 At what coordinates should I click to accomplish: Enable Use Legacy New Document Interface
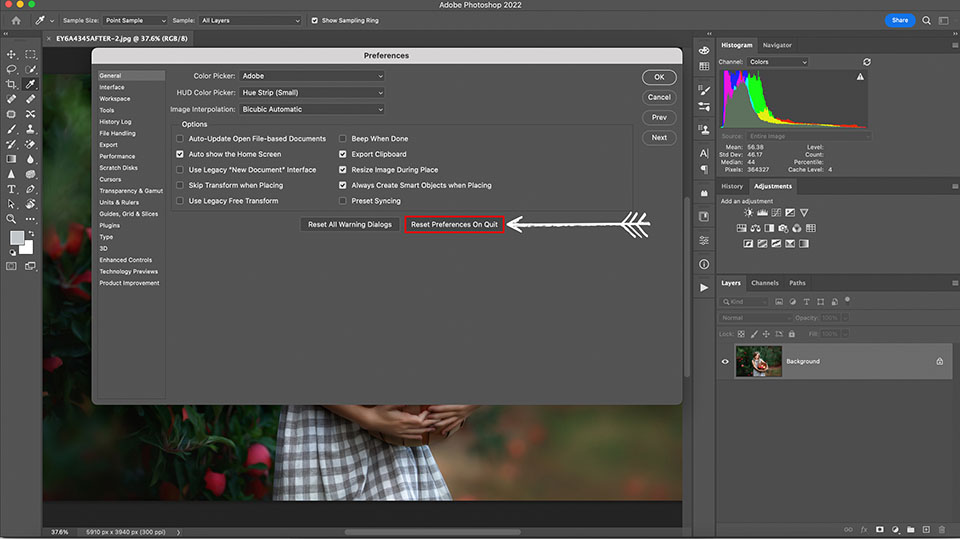(x=179, y=170)
